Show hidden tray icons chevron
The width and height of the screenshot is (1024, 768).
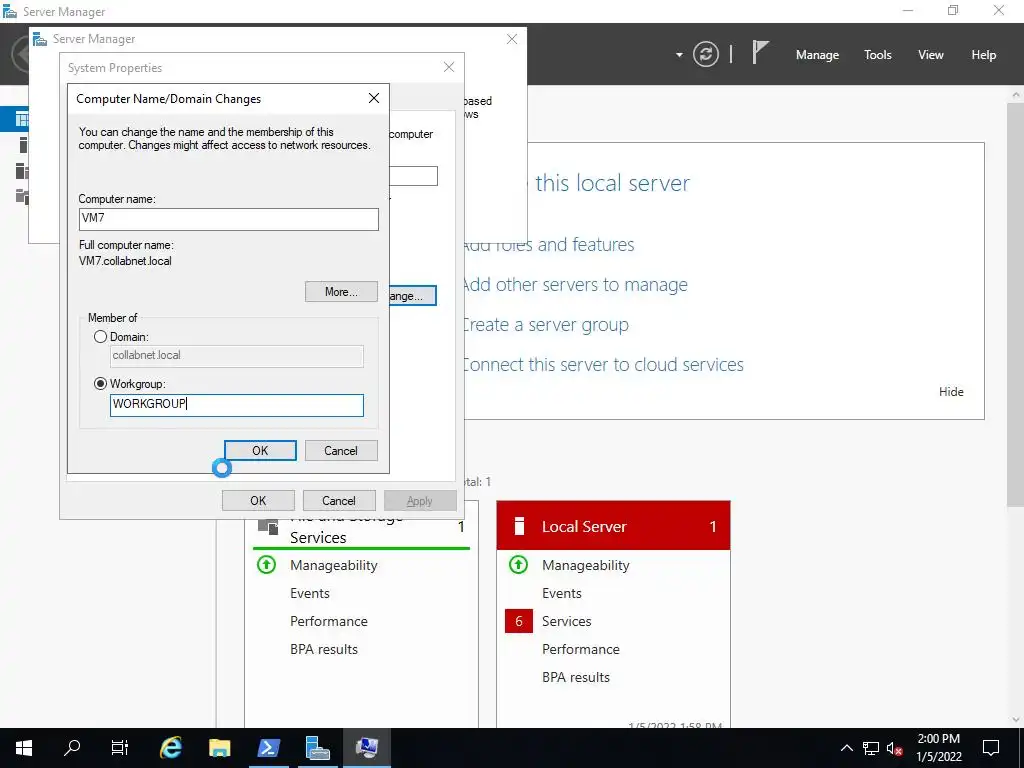[846, 748]
